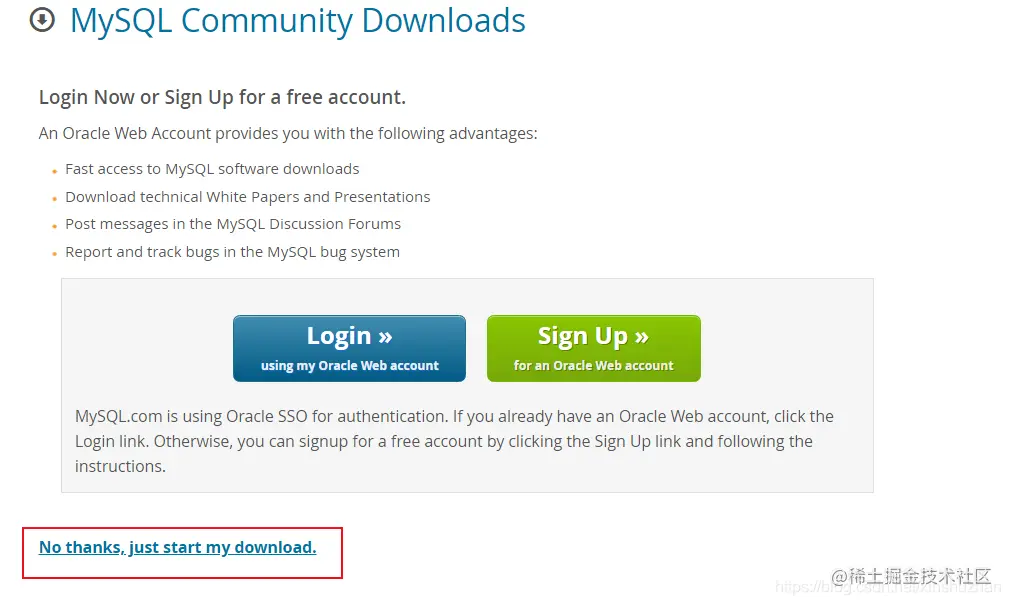Sign up for an Oracle Web account
The height and width of the screenshot is (605, 1010).
593,349
